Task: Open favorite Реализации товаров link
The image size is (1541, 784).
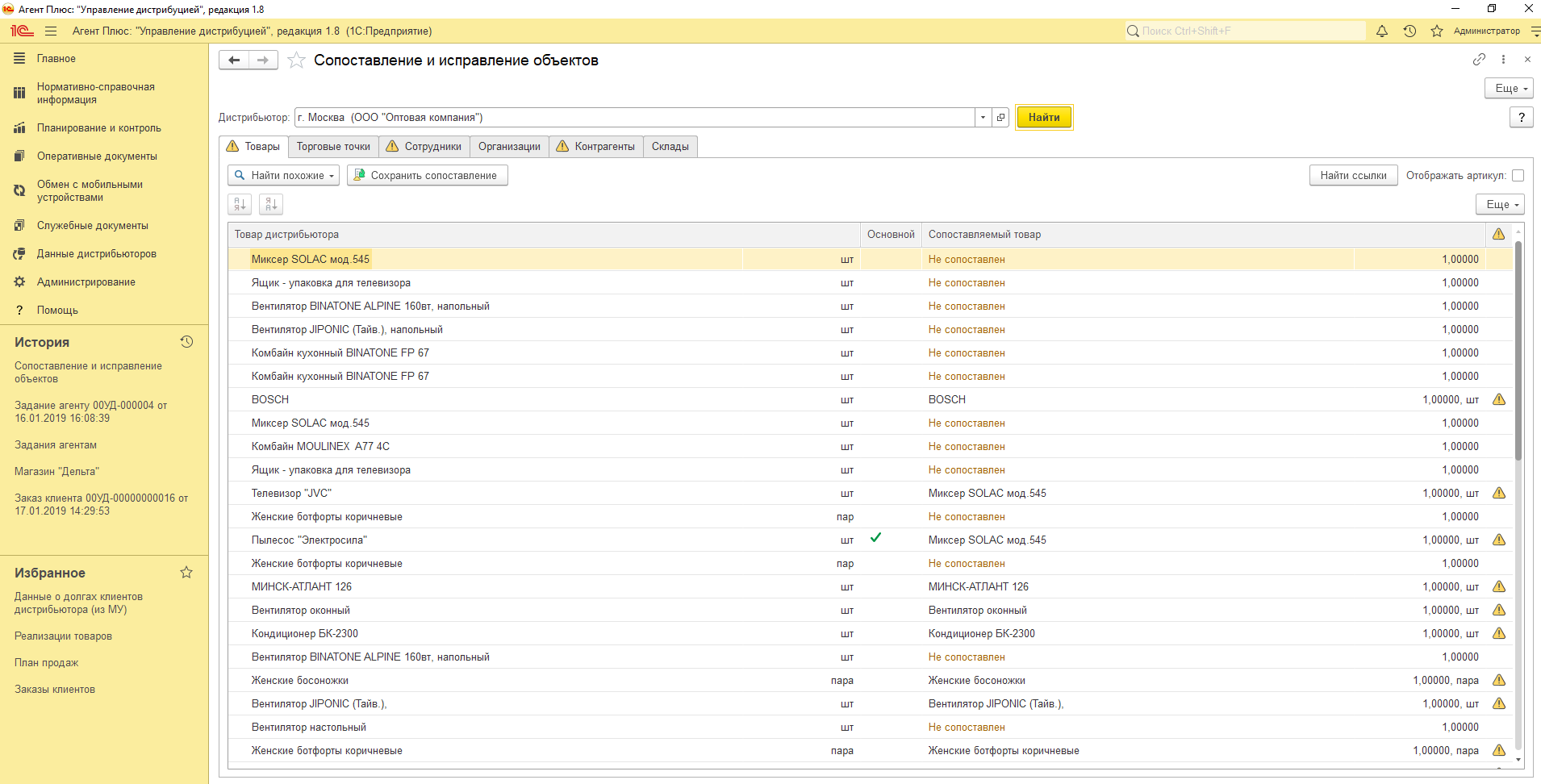Action: point(63,636)
